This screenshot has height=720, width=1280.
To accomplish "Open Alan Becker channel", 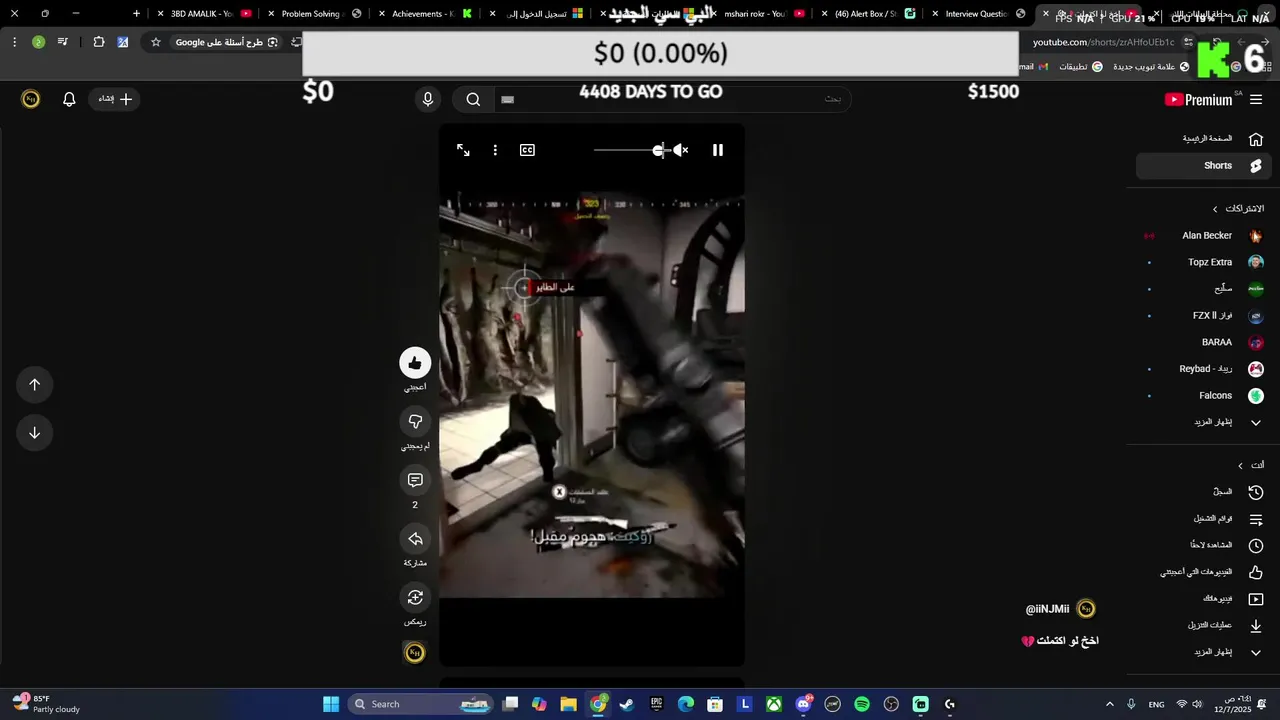I will 1204,236.
